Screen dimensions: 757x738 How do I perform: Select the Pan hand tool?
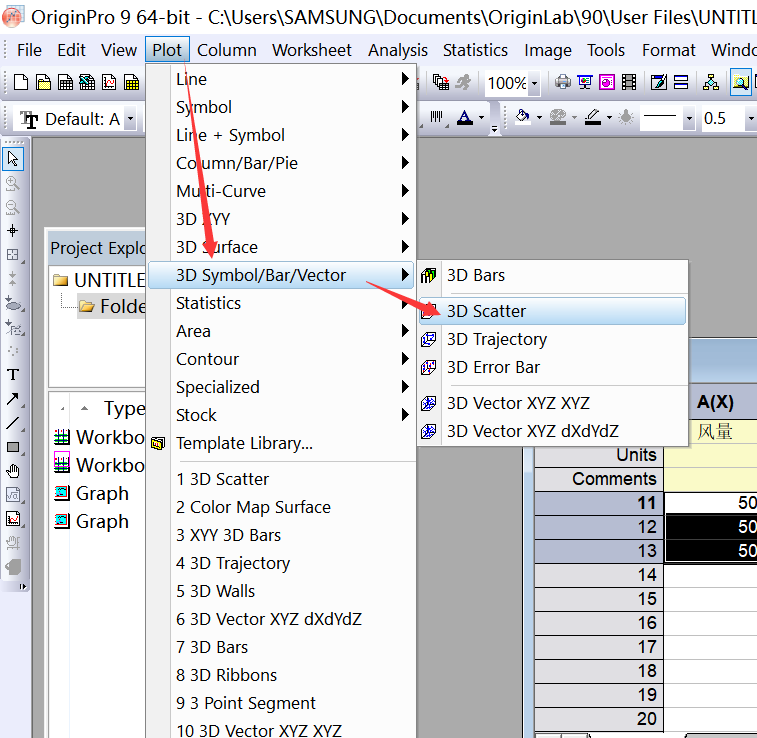[13, 471]
